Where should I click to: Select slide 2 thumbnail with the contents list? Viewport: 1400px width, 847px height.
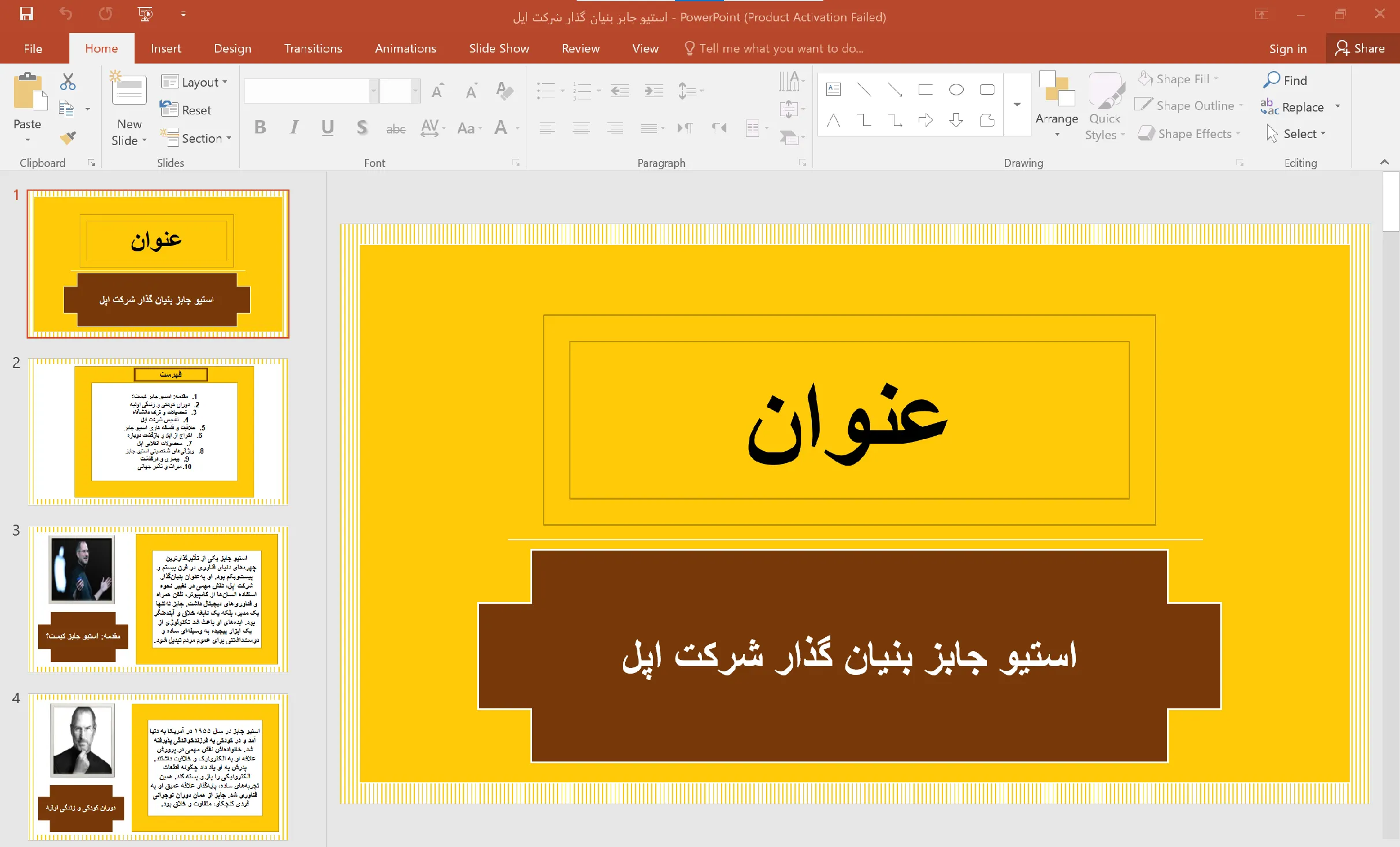tap(158, 431)
